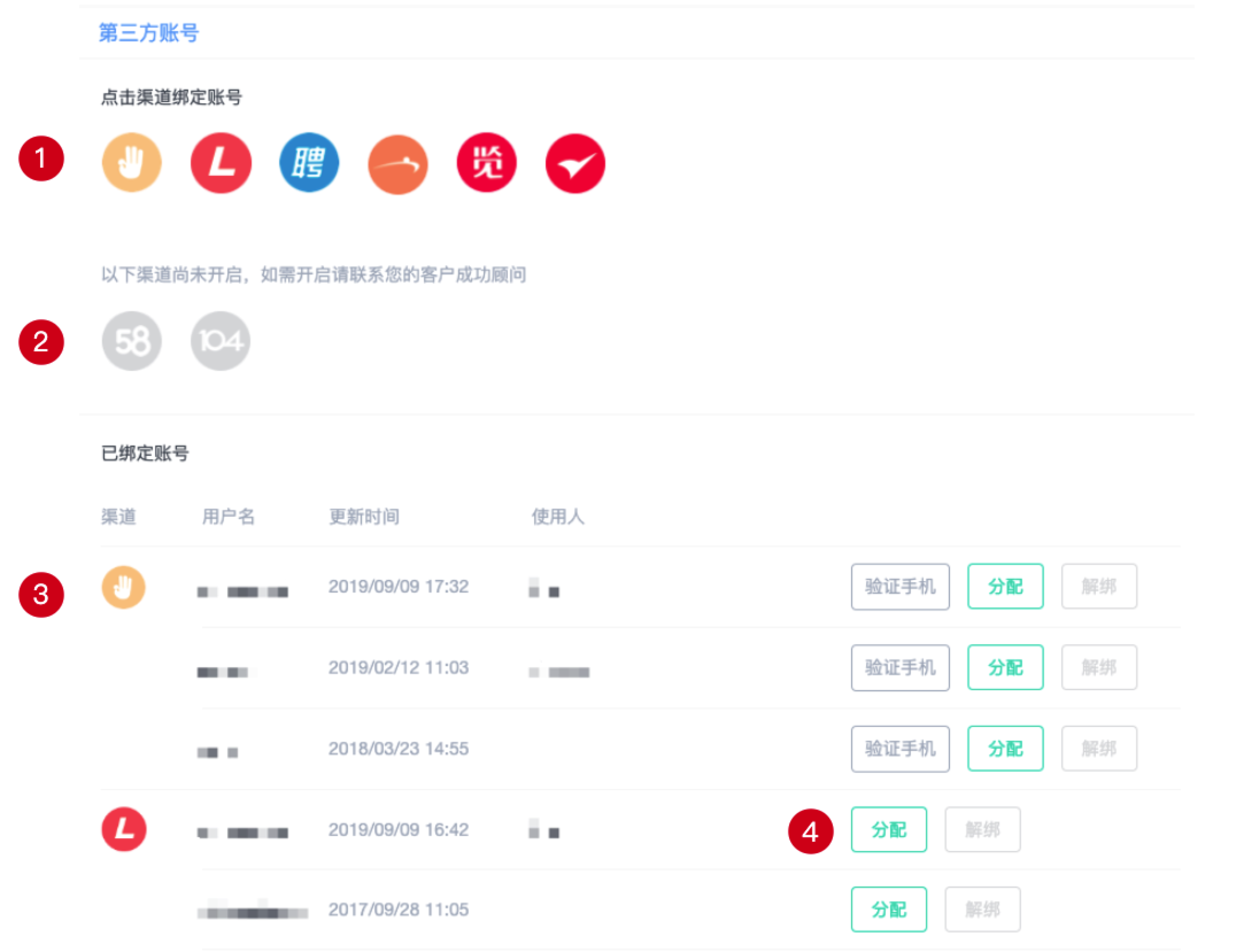Click the red checkmark-bird channel icon
1244x952 pixels.
pyautogui.click(x=575, y=164)
